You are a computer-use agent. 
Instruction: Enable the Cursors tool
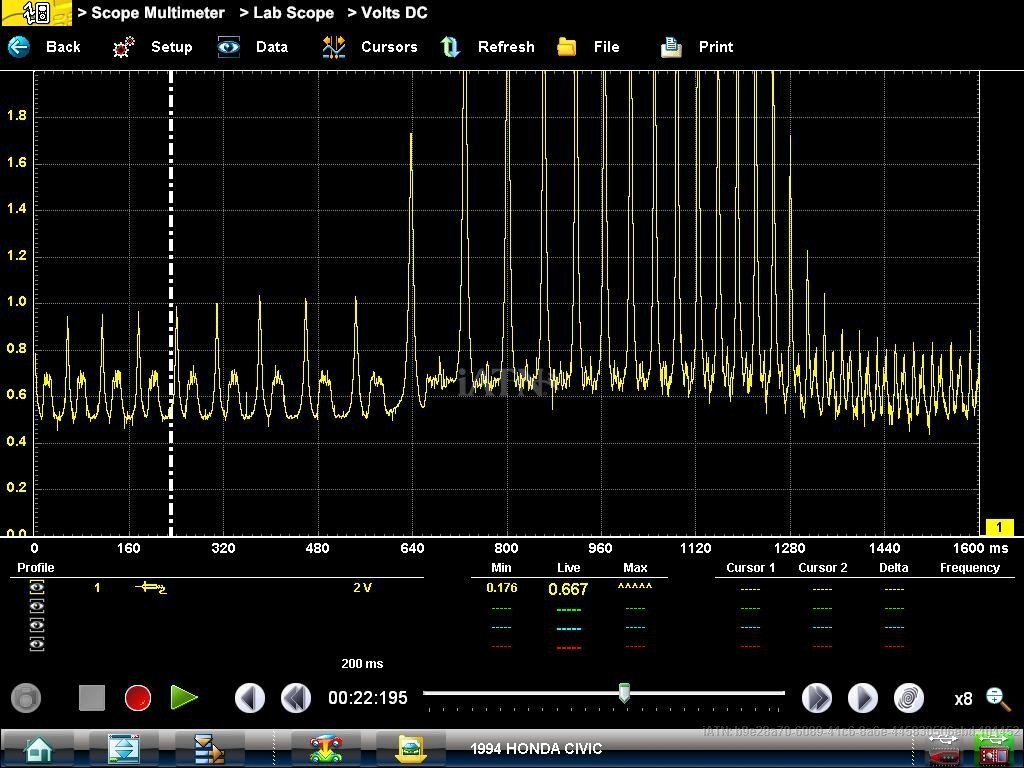[334, 47]
